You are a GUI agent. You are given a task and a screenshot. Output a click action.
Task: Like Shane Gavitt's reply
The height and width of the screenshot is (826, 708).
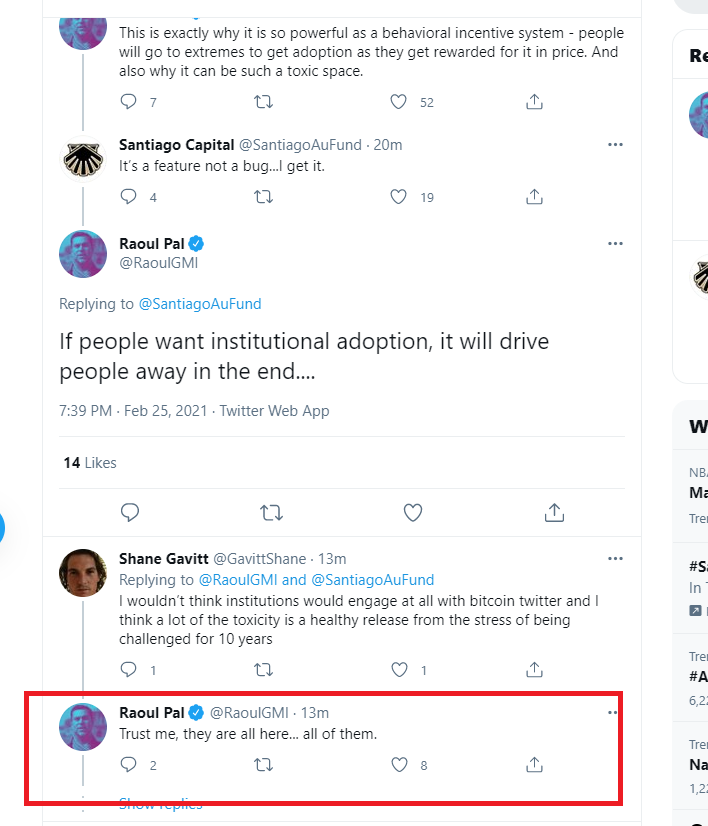point(399,669)
